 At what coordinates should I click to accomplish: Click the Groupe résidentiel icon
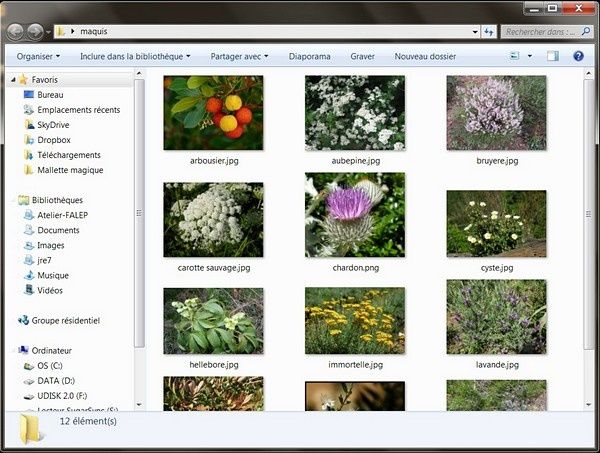[23, 320]
